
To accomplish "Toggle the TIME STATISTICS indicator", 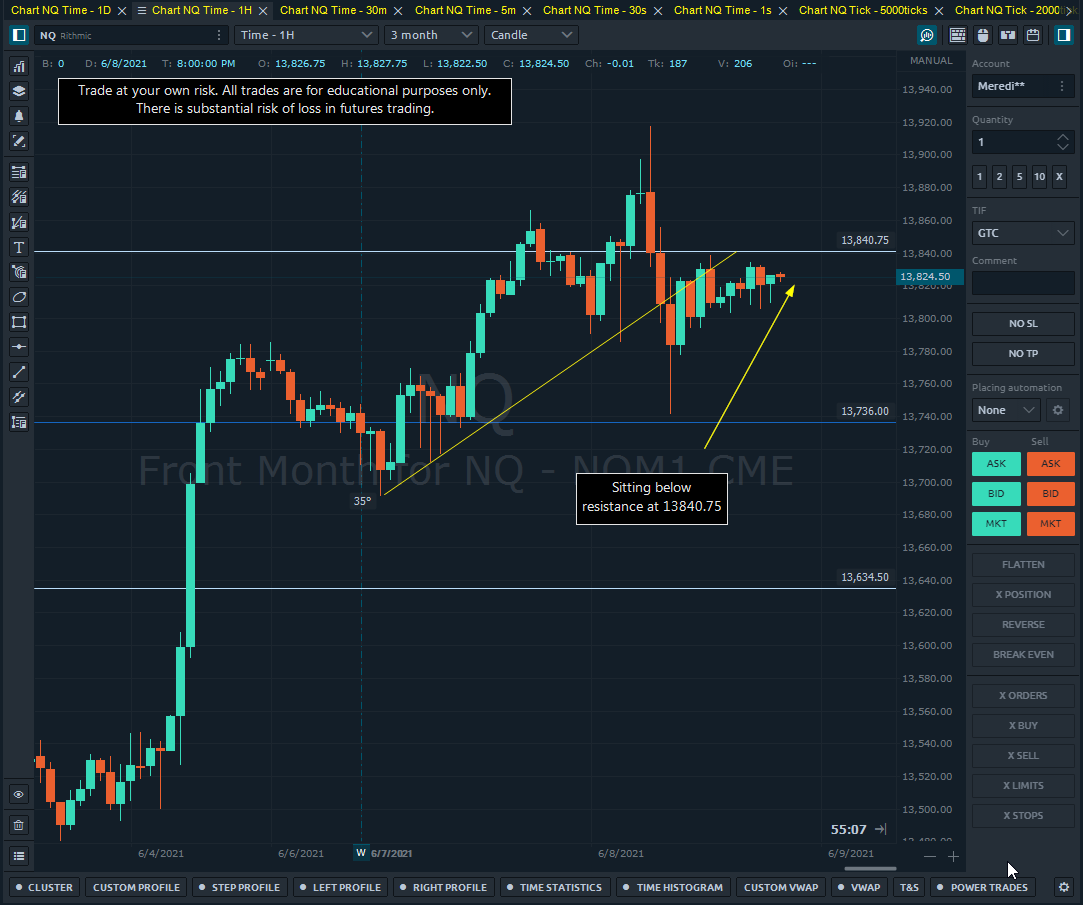I will coord(555,887).
